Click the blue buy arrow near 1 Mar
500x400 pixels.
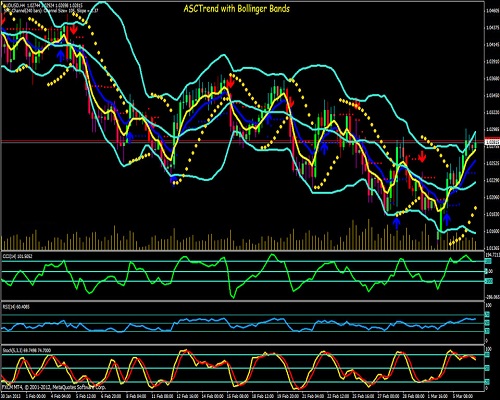[447, 219]
